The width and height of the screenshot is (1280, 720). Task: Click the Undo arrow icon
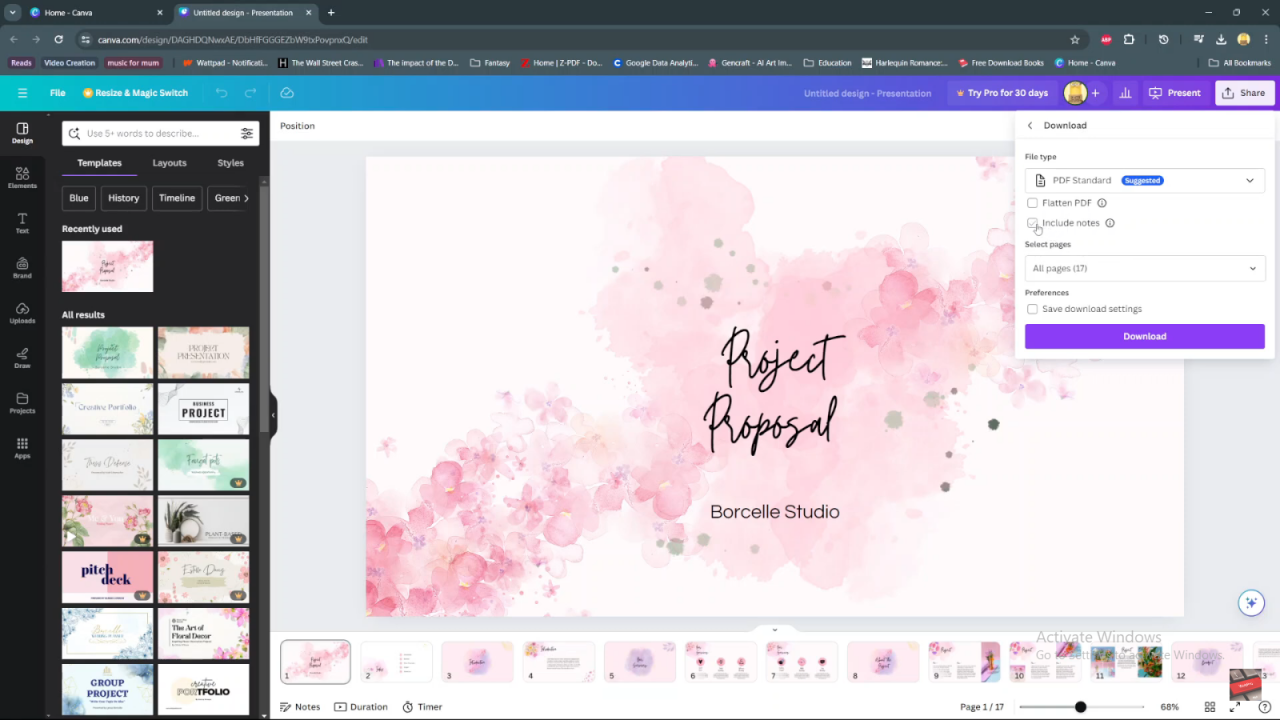tap(221, 93)
